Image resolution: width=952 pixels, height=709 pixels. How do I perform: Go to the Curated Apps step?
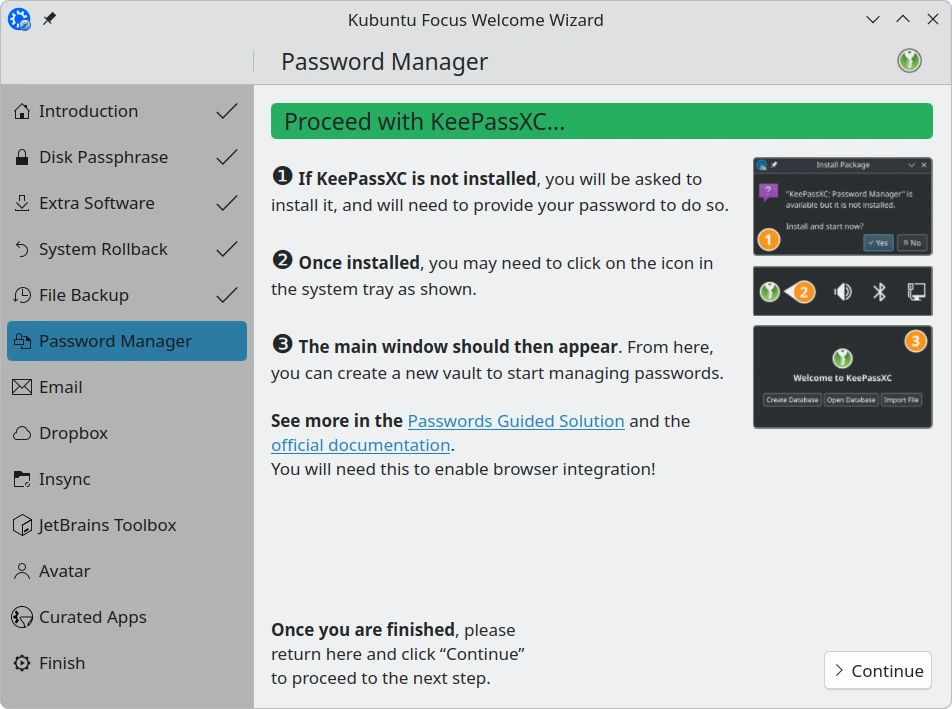[x=127, y=617]
